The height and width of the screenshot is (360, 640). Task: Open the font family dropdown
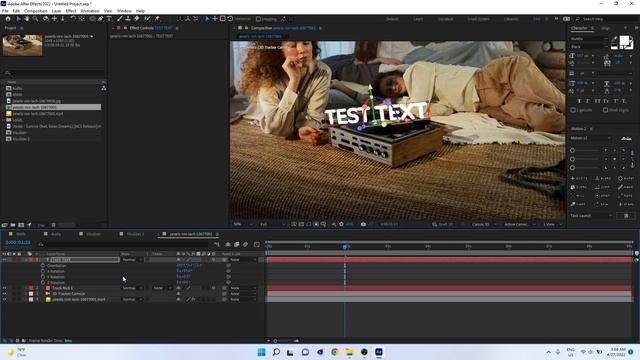(x=589, y=39)
